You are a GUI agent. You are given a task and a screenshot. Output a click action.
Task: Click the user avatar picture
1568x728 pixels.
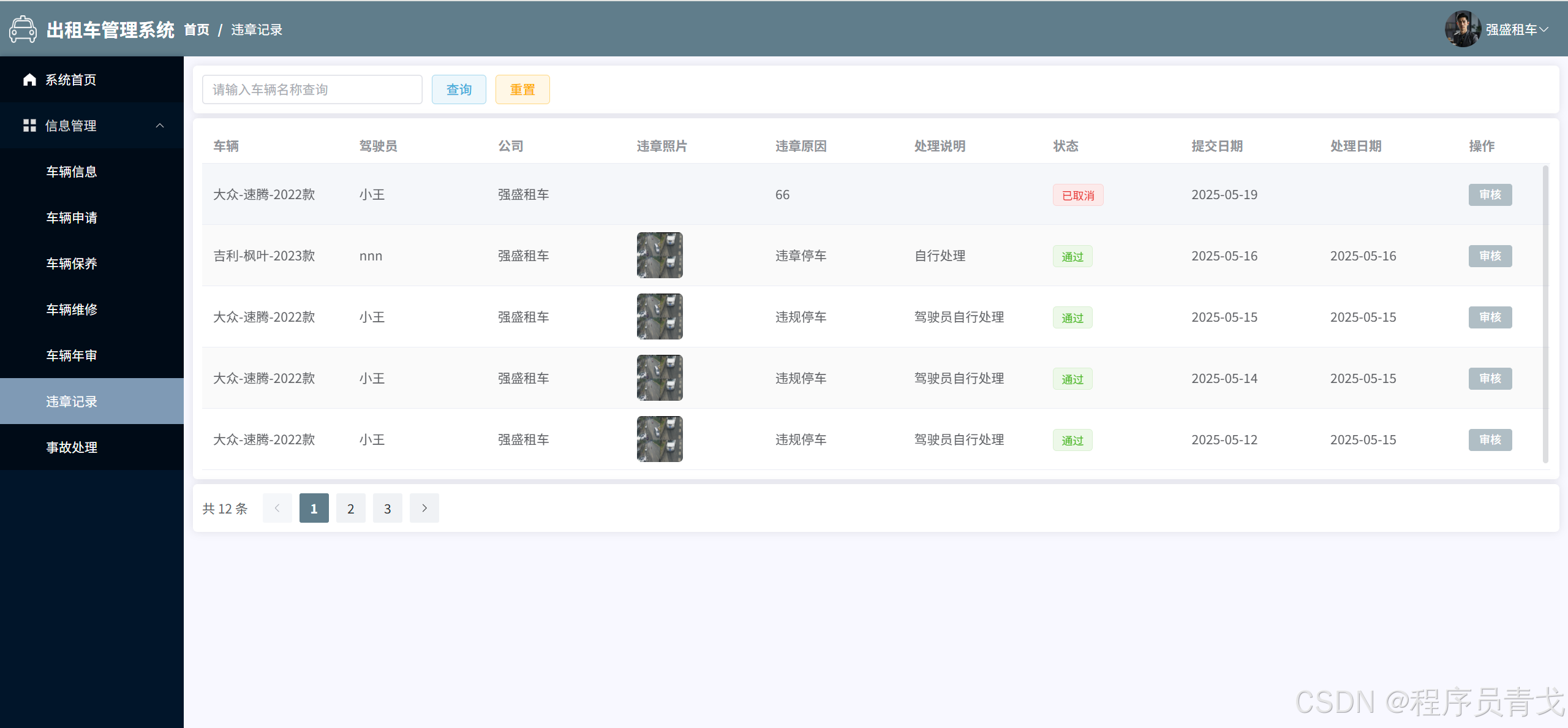(1463, 29)
